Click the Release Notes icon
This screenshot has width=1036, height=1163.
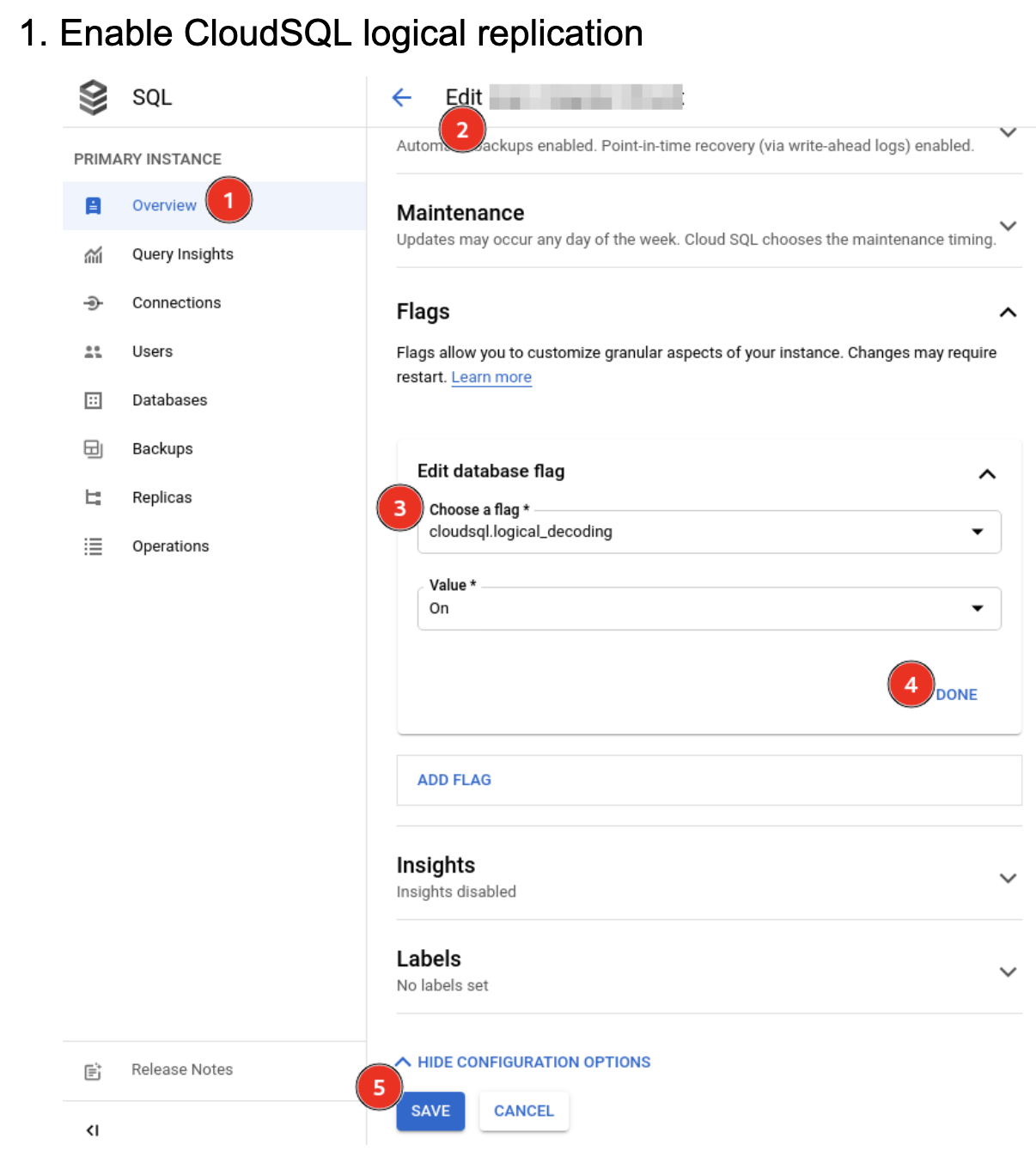tap(93, 1069)
